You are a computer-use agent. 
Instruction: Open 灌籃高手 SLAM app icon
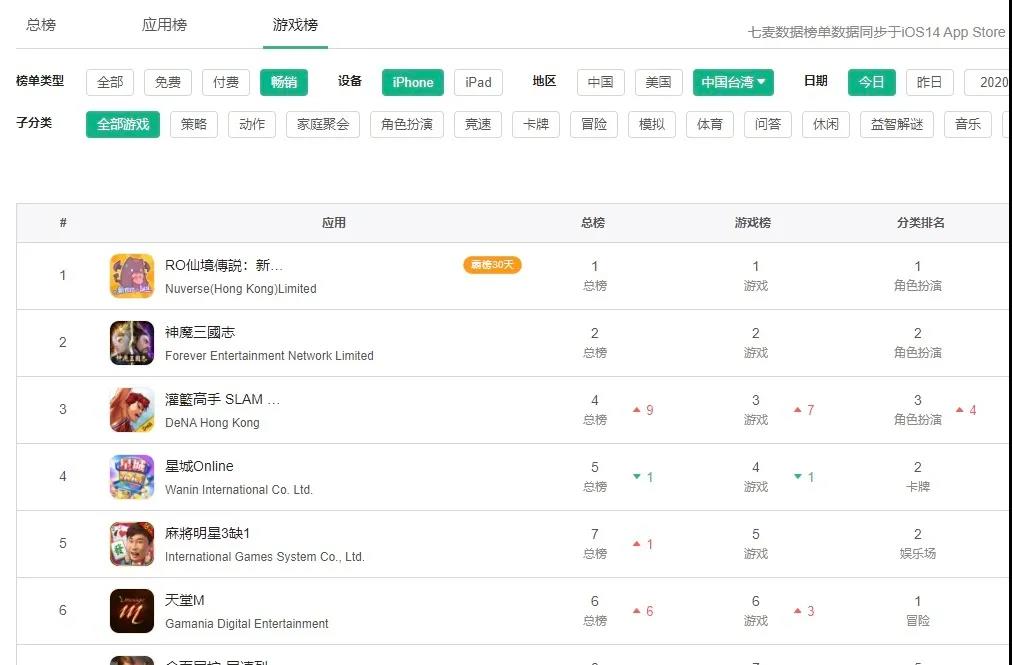click(132, 410)
